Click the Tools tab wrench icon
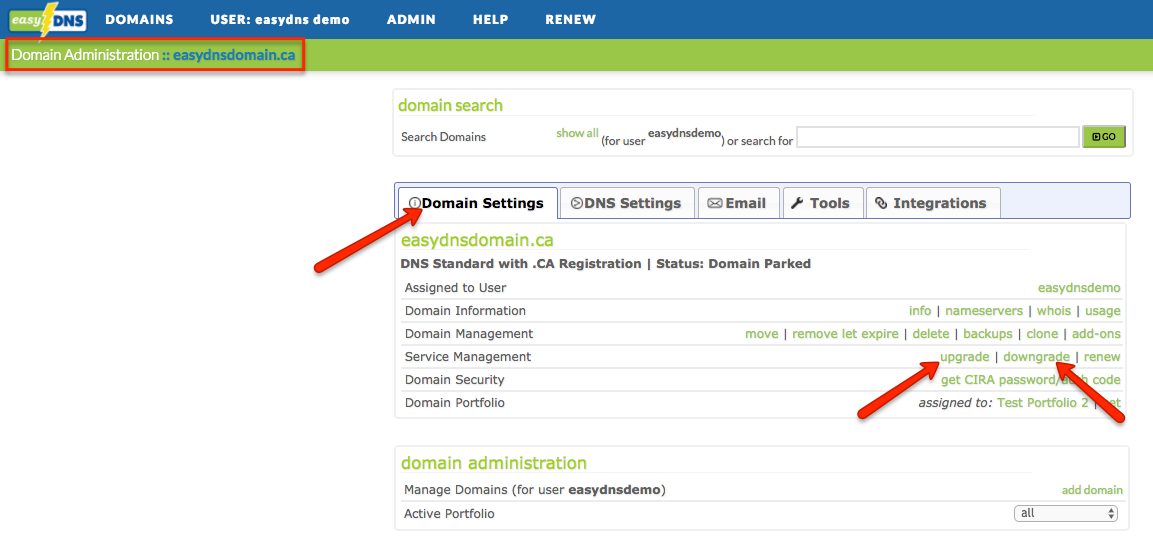Viewport: 1153px width, 549px height. point(797,204)
